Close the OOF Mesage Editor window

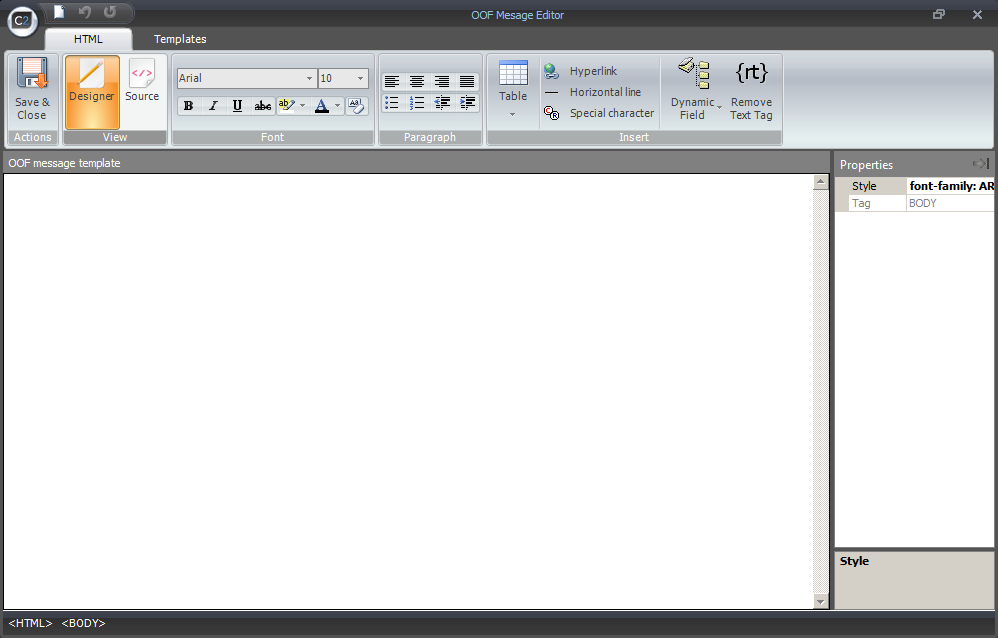[978, 14]
